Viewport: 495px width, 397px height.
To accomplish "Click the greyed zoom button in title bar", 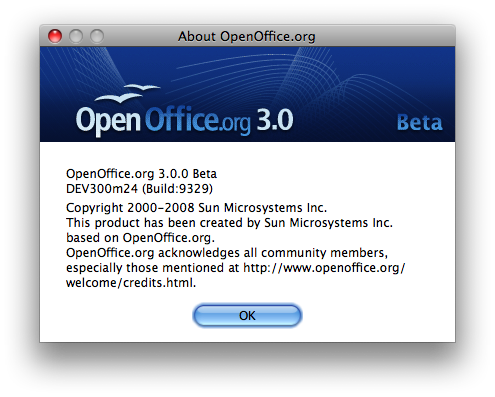I will point(97,36).
